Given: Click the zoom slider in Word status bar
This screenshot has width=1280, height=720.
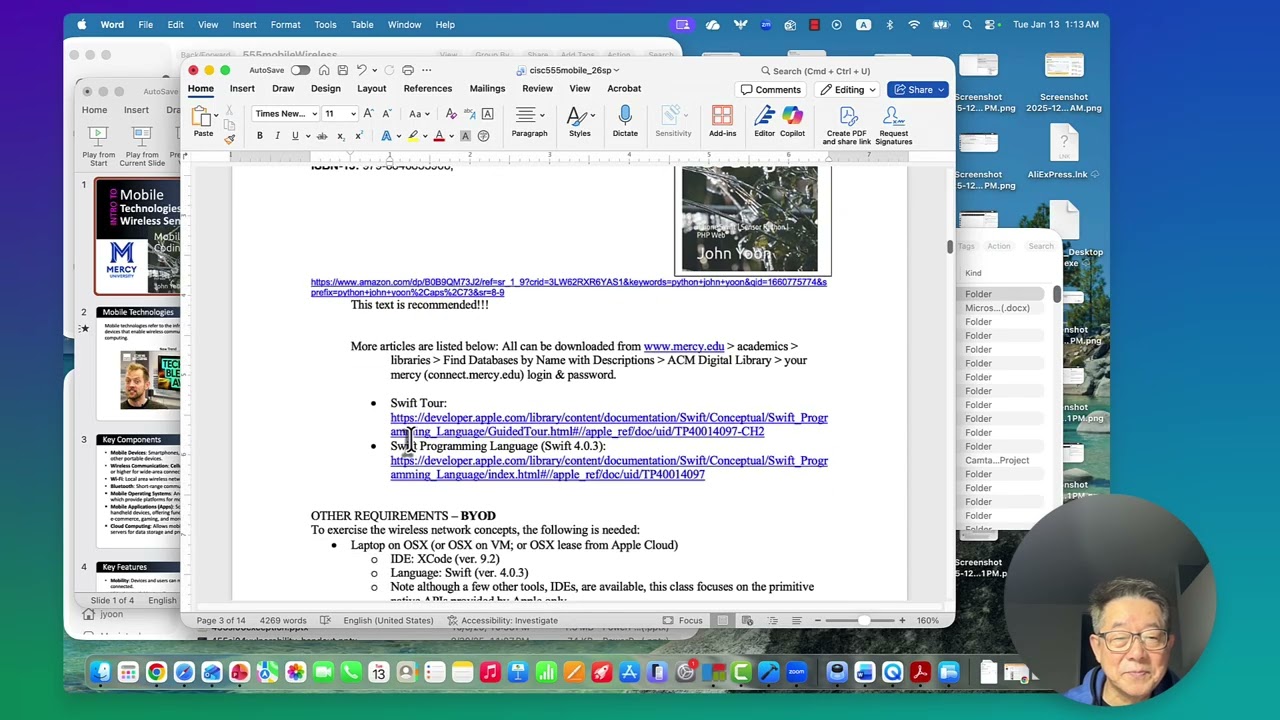Looking at the screenshot, I should (x=860, y=620).
